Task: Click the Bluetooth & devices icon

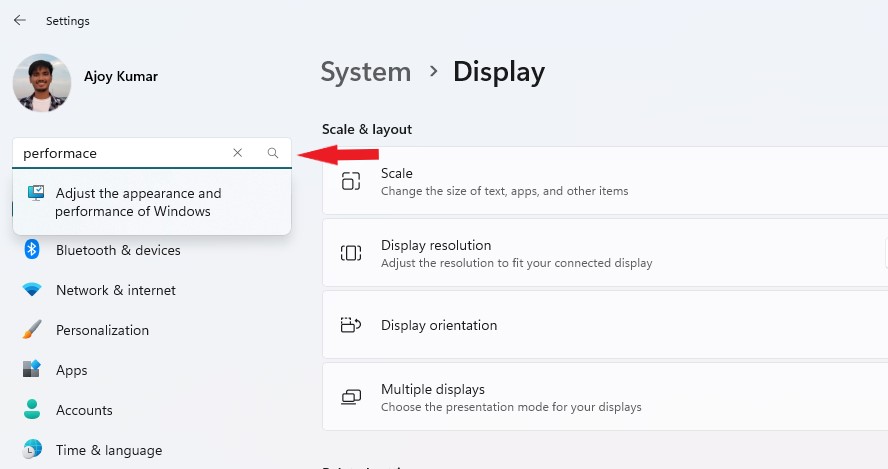Action: (x=32, y=250)
